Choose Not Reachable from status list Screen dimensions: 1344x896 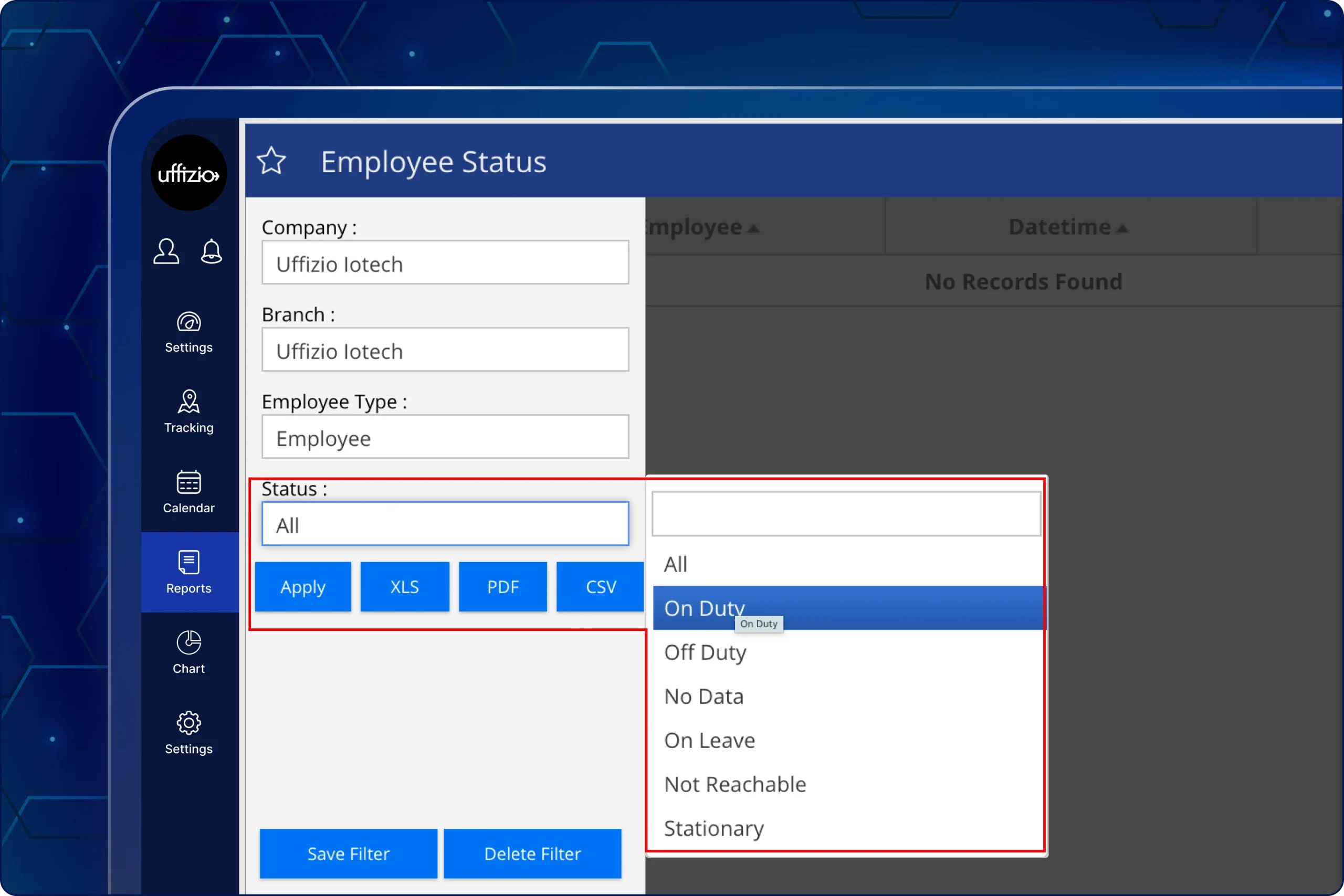[x=735, y=784]
